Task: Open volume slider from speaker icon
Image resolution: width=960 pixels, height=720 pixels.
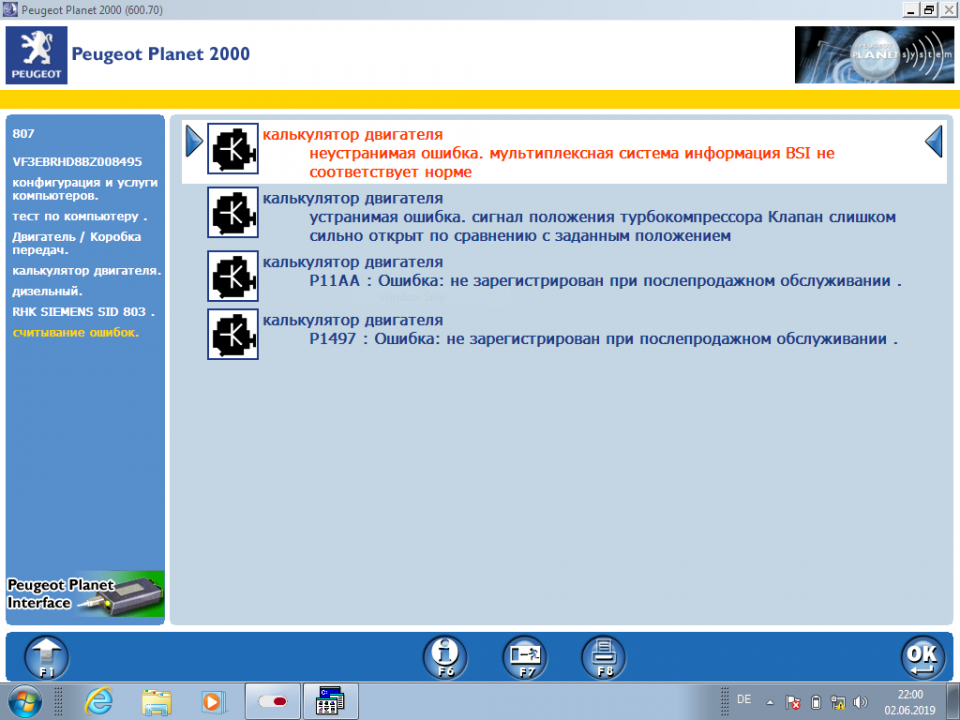Action: click(x=861, y=700)
